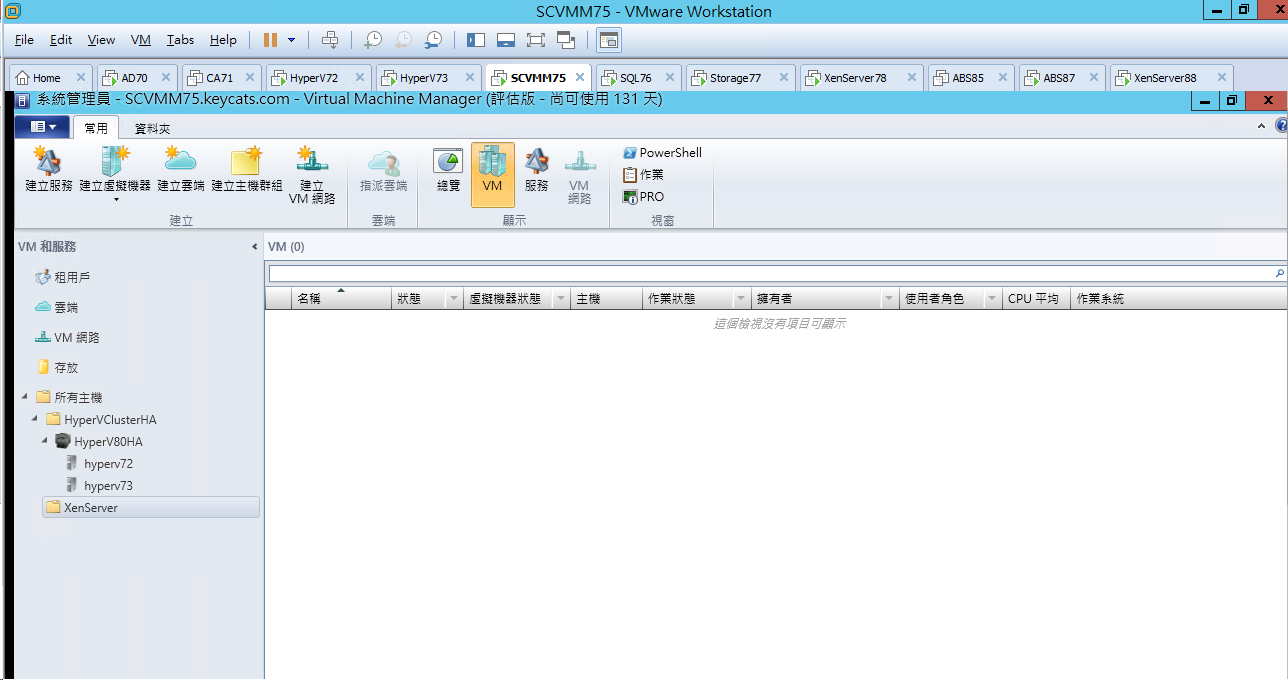Click the search magnifier in filter box

1279,273
